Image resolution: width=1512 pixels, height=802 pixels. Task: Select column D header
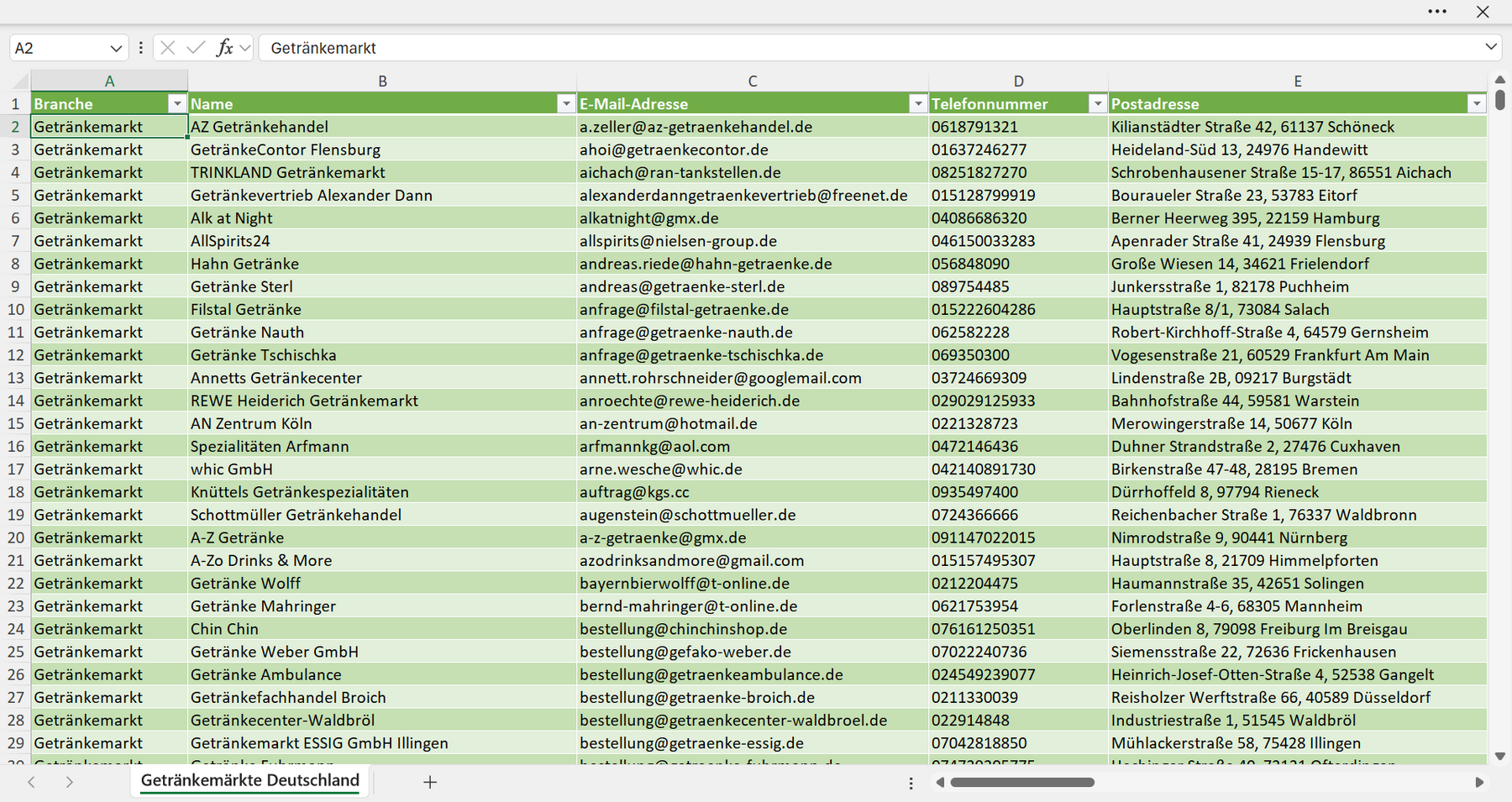pyautogui.click(x=1018, y=81)
